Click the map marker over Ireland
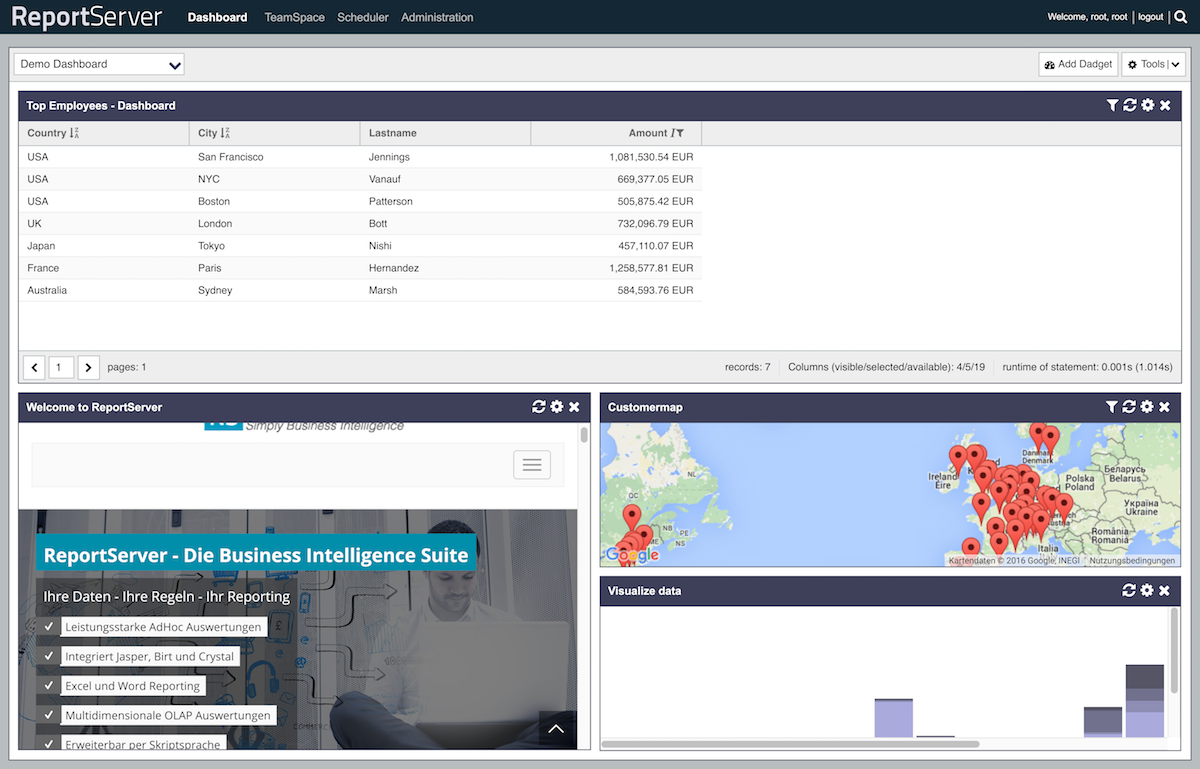Viewport: 1200px width, 769px height. point(958,461)
